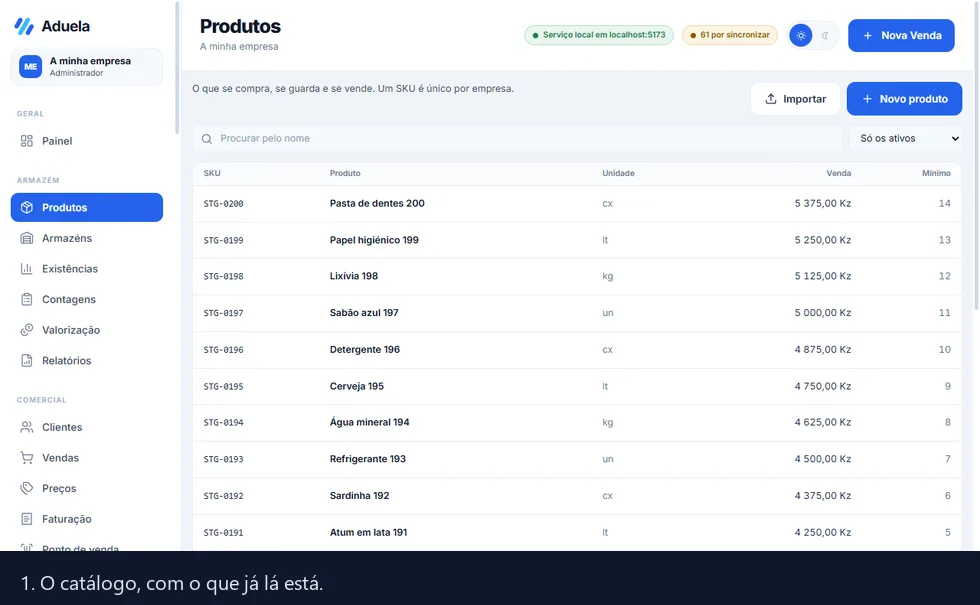The height and width of the screenshot is (605, 980).
Task: Open the ME company avatar
Action: [x=30, y=66]
